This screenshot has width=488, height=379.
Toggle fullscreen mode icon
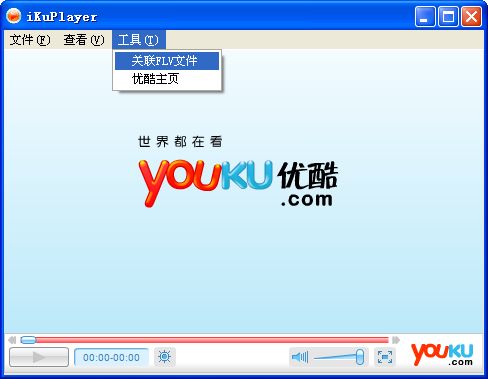385,357
